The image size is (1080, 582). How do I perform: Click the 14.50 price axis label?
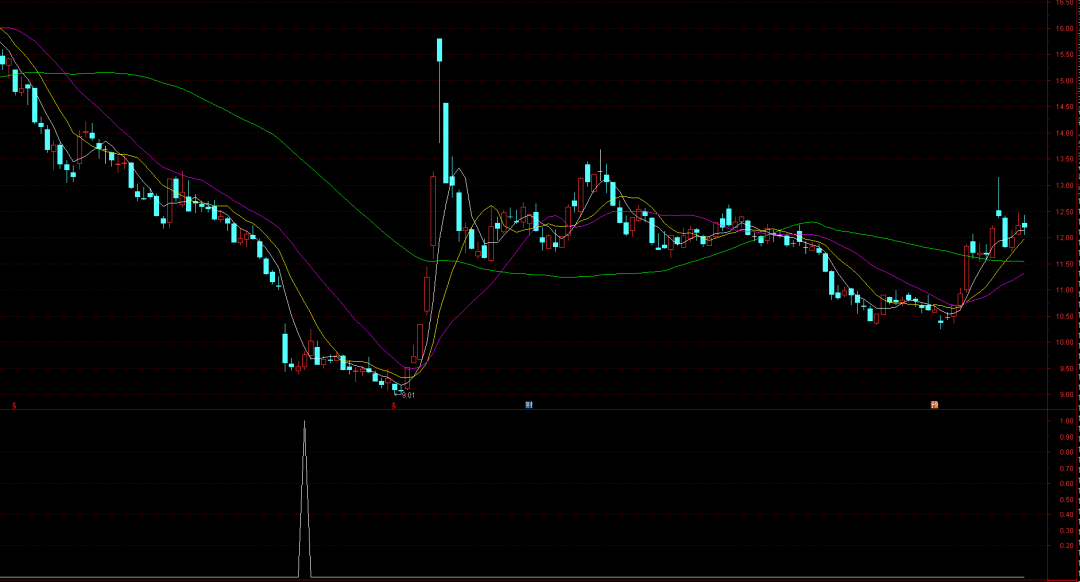[1064, 107]
